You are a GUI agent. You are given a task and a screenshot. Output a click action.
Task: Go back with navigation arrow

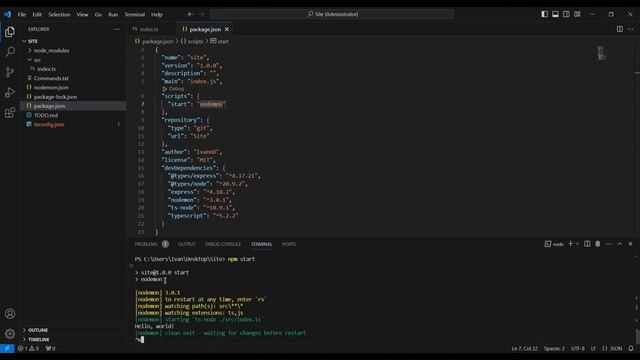click(190, 14)
